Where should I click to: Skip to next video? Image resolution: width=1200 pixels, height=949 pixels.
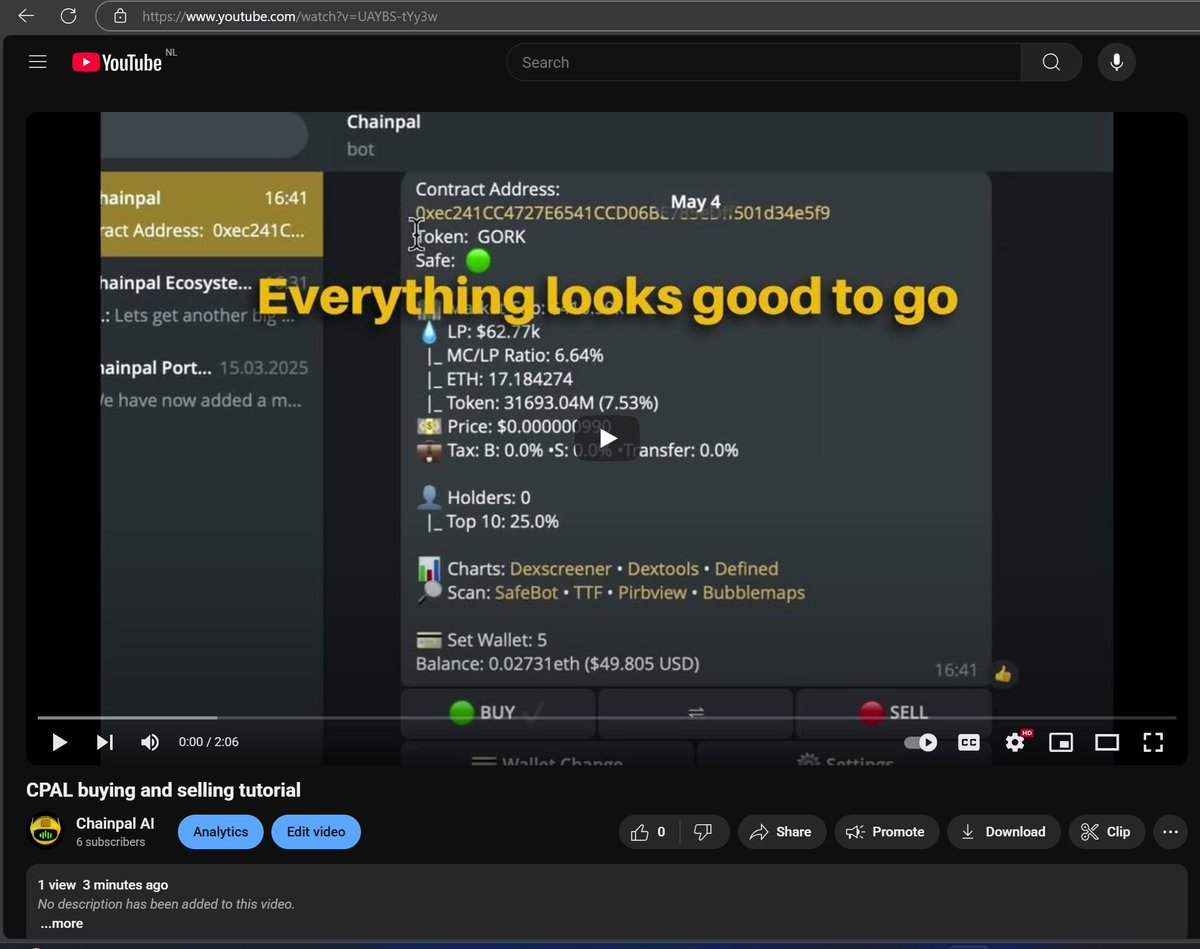pos(105,742)
